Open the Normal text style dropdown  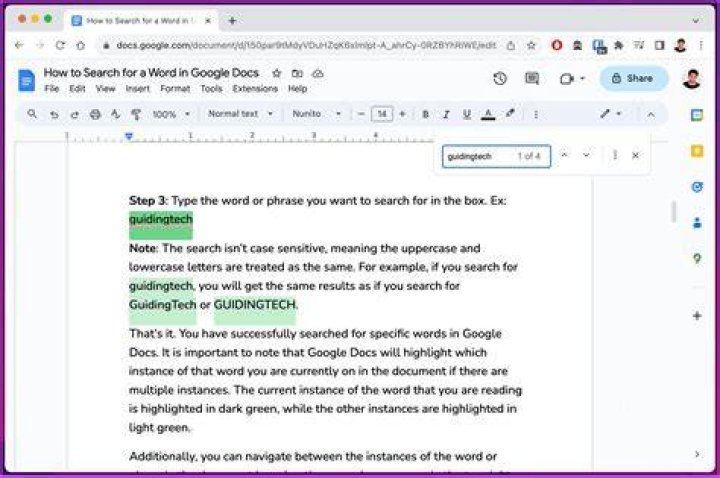tap(240, 113)
